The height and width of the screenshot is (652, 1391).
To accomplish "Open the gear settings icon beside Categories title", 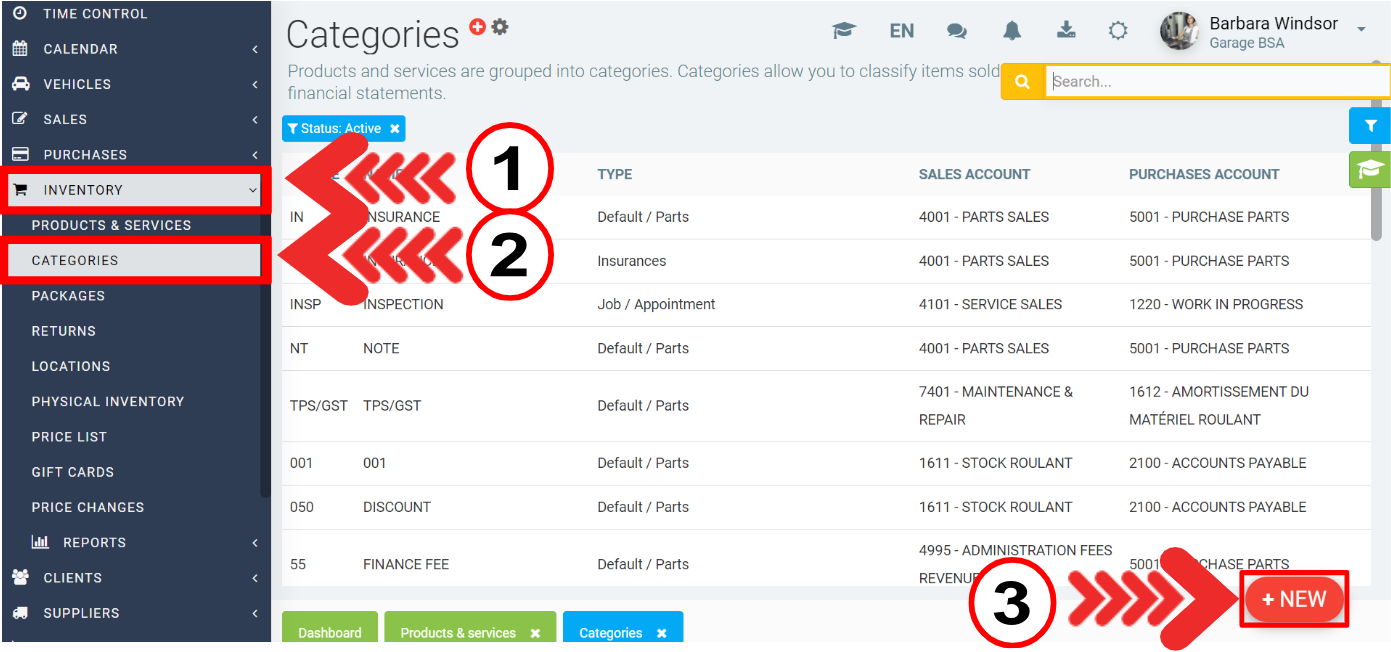I will 500,27.
